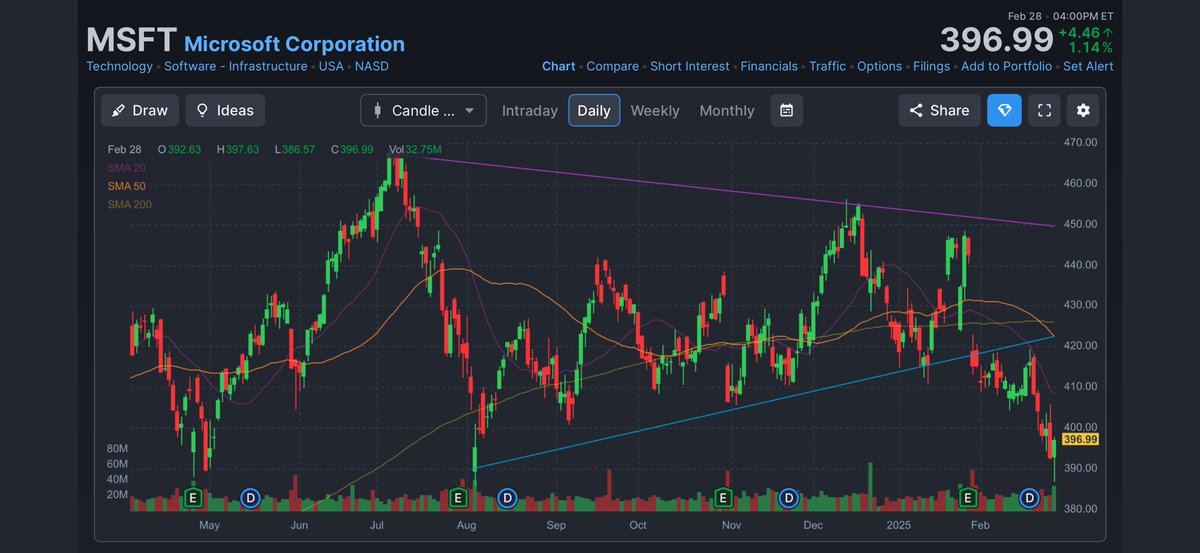Click the NASD exchange link

pyautogui.click(x=372, y=66)
